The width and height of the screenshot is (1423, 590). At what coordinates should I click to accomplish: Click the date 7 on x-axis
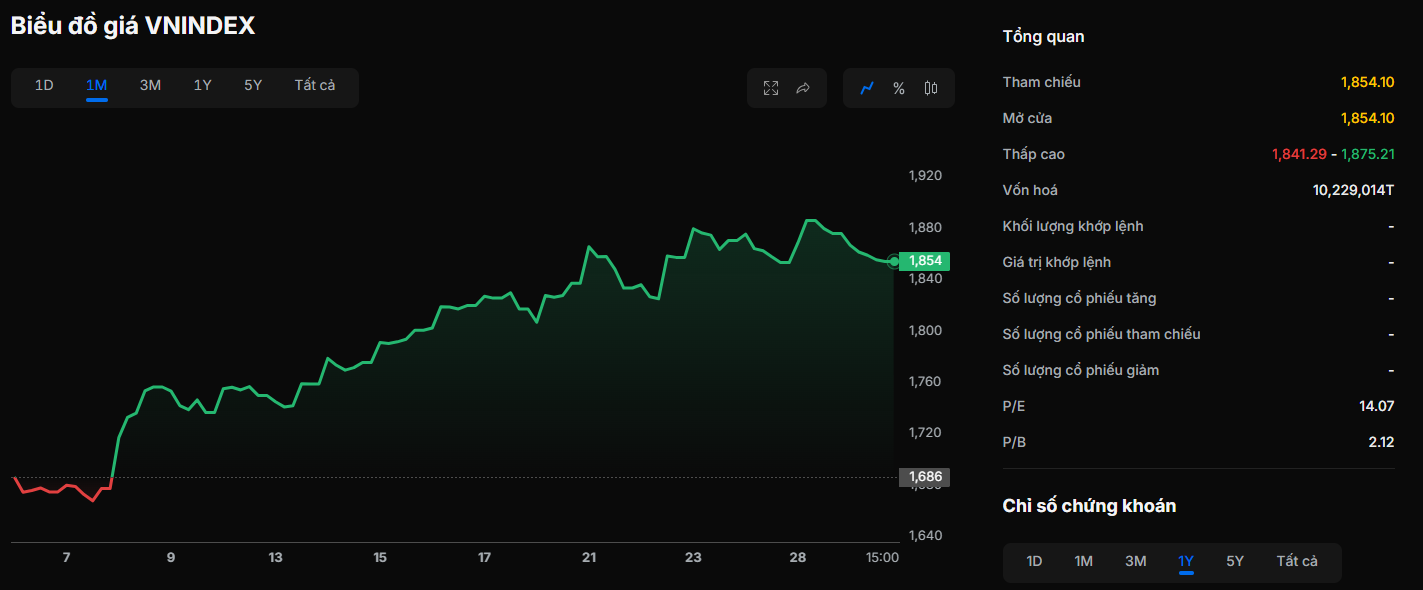(x=66, y=557)
